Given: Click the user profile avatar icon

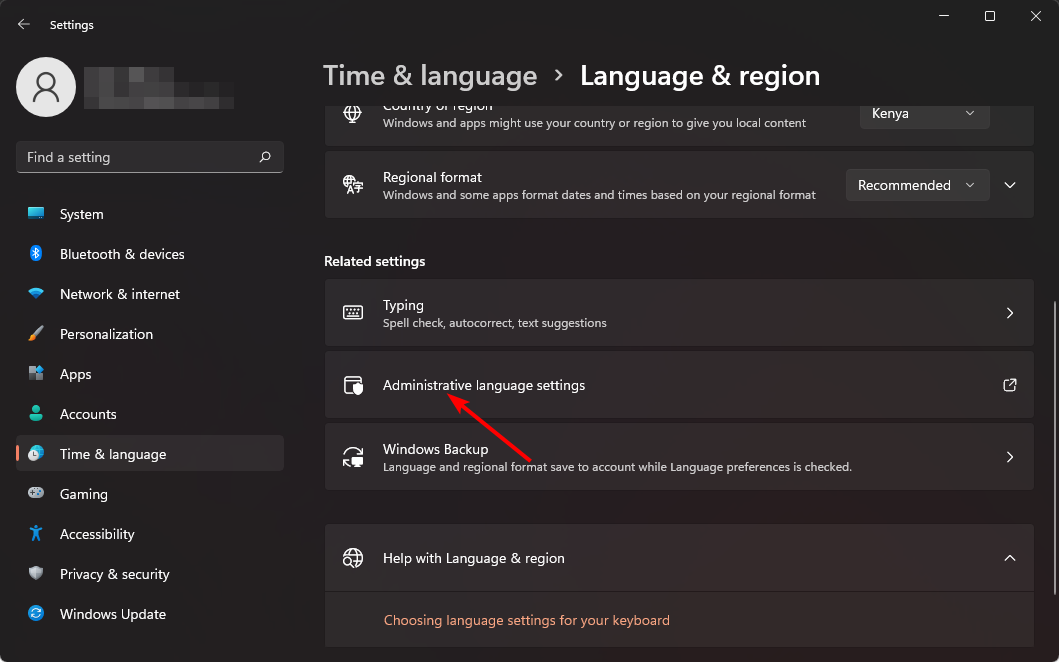Looking at the screenshot, I should click(46, 87).
